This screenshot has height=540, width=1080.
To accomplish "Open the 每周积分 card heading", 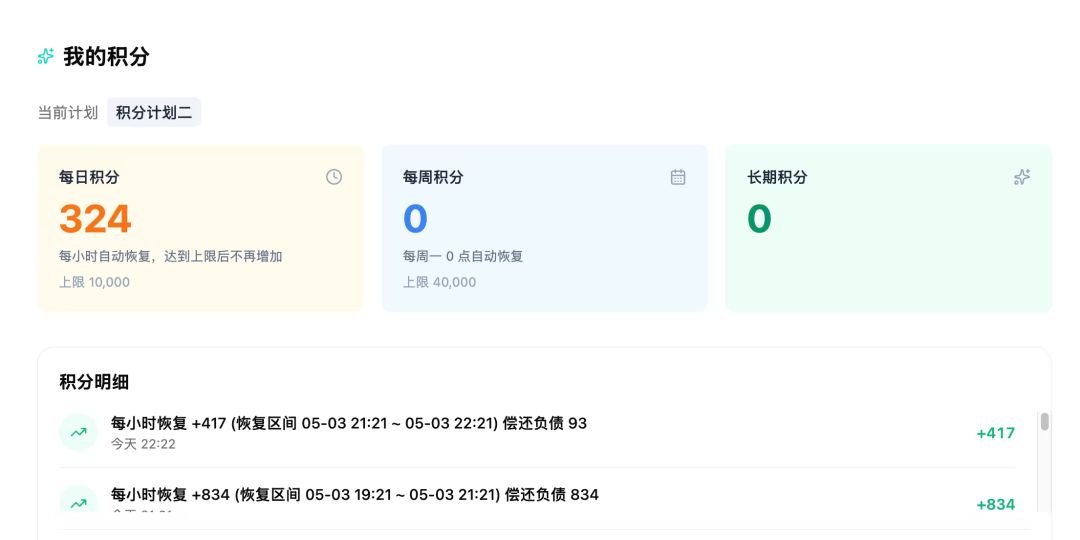I will tap(433, 177).
